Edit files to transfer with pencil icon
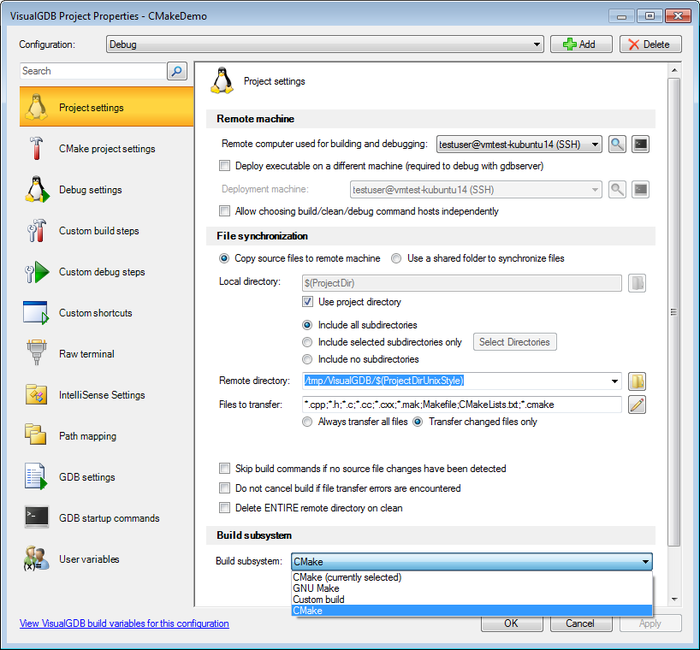This screenshot has height=650, width=700. (637, 404)
